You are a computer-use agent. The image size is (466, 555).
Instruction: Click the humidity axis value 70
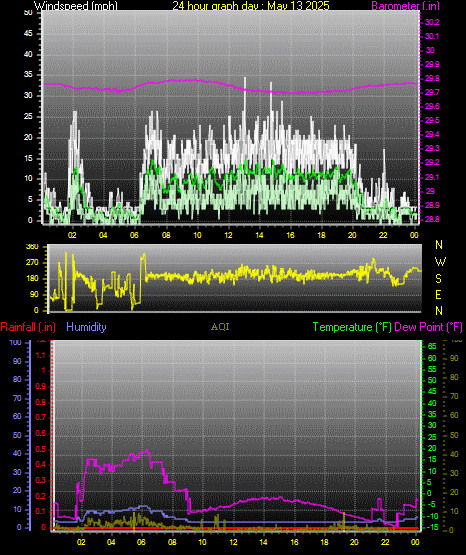[17, 398]
